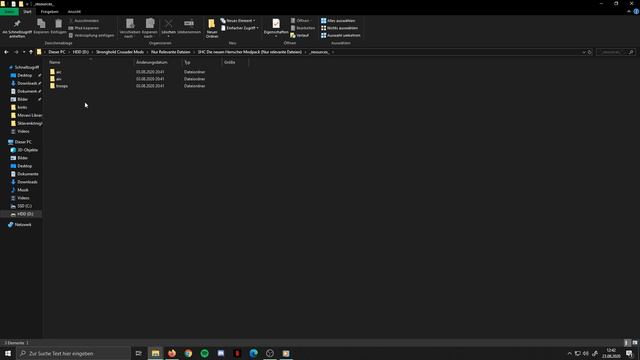
Task: Collapse the ribbon with the chevron
Action: click(629, 11)
